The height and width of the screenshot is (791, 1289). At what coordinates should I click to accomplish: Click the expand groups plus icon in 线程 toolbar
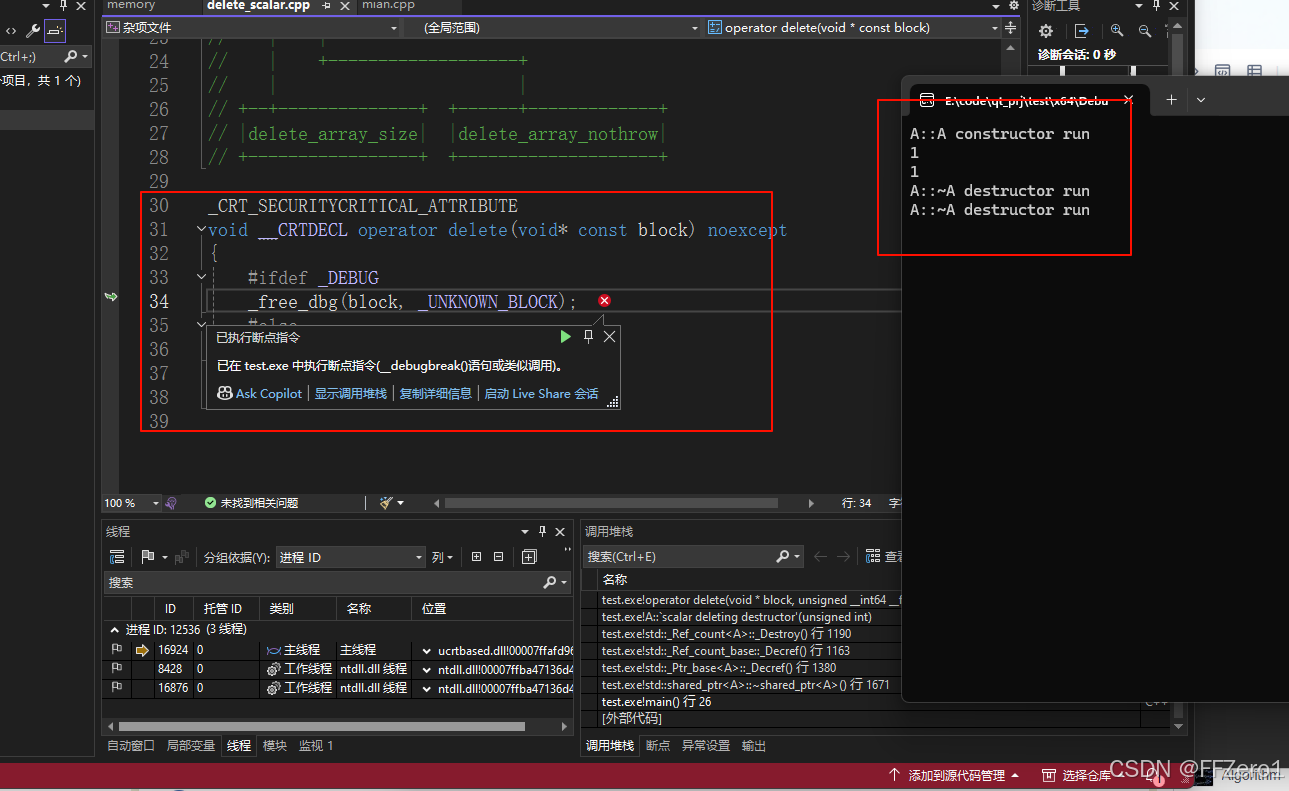coord(476,557)
